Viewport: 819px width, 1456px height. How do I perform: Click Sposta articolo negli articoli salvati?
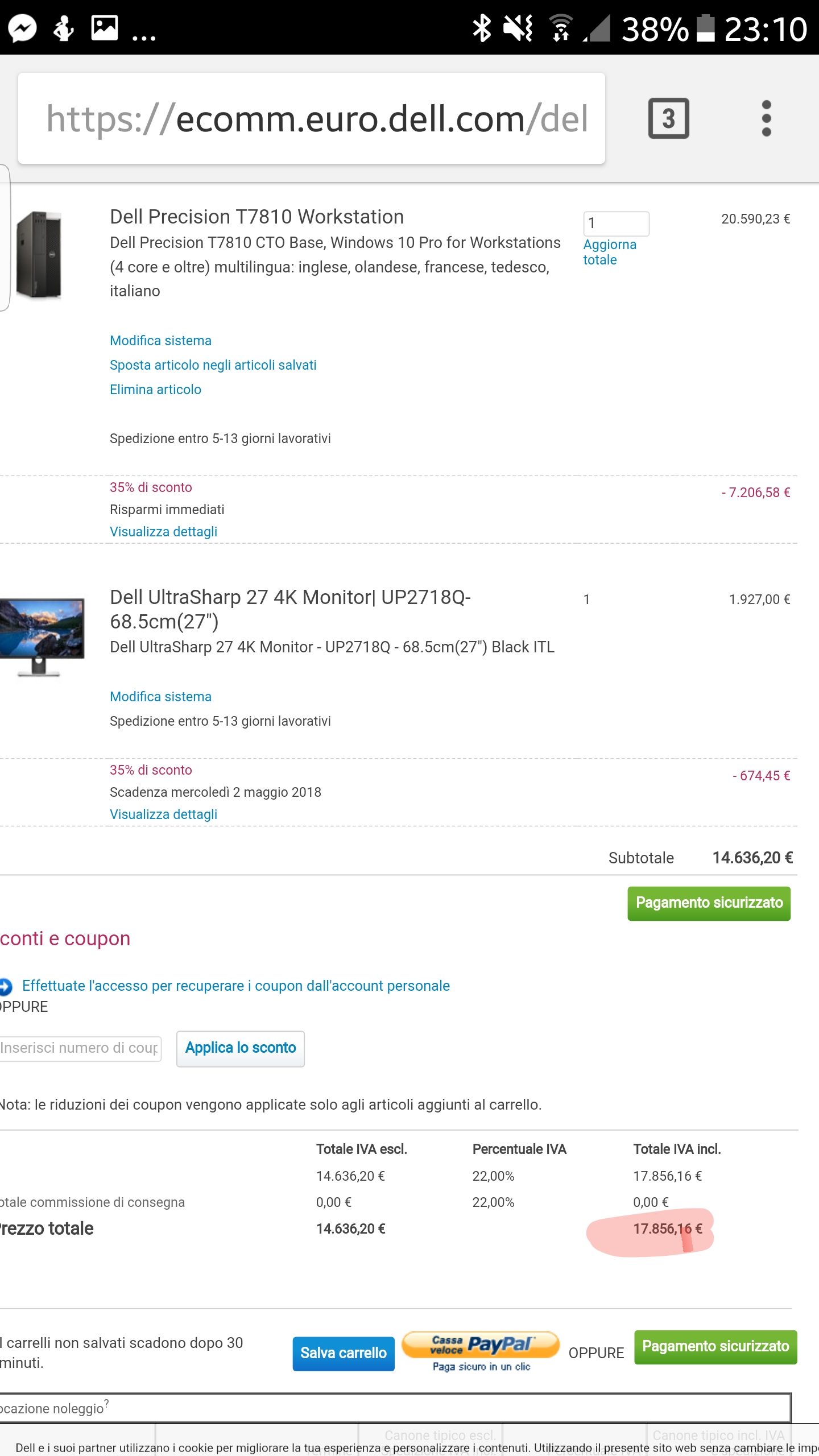point(213,365)
